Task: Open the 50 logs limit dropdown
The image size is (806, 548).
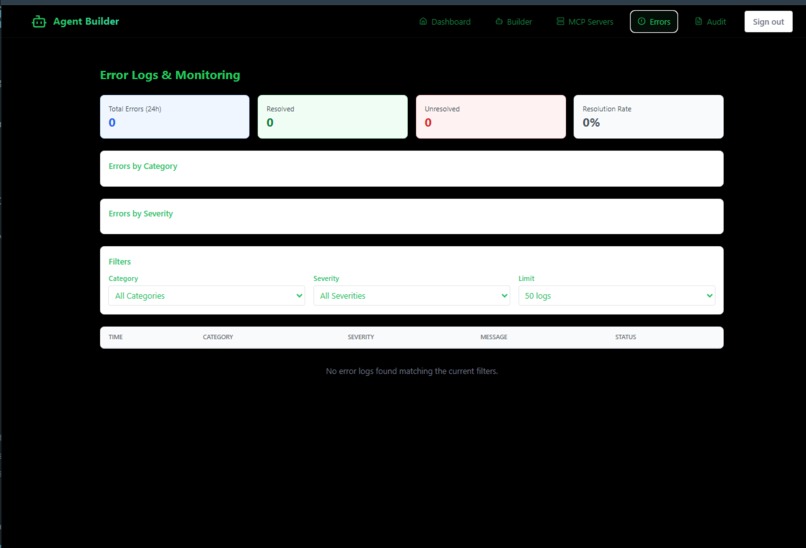Action: tap(617, 296)
